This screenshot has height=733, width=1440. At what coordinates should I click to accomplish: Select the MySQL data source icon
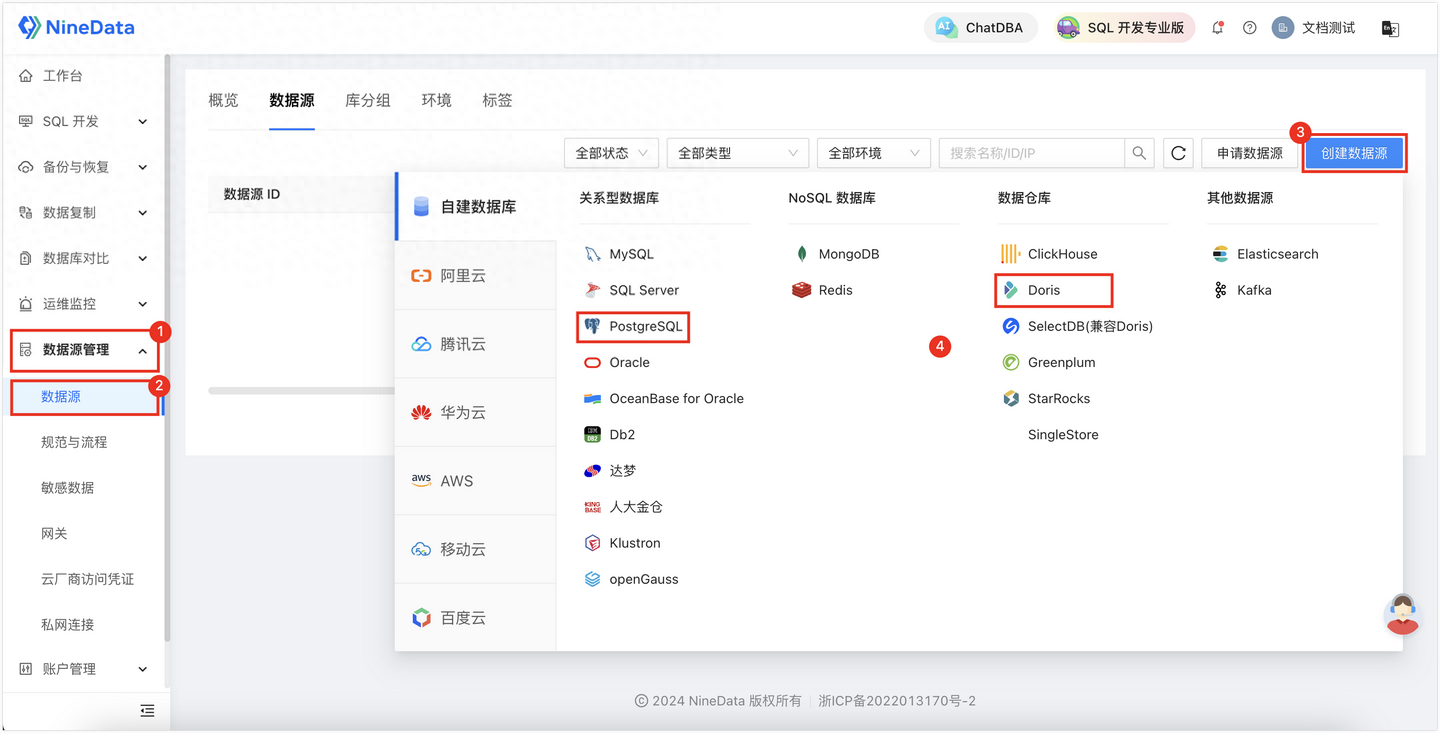(595, 254)
